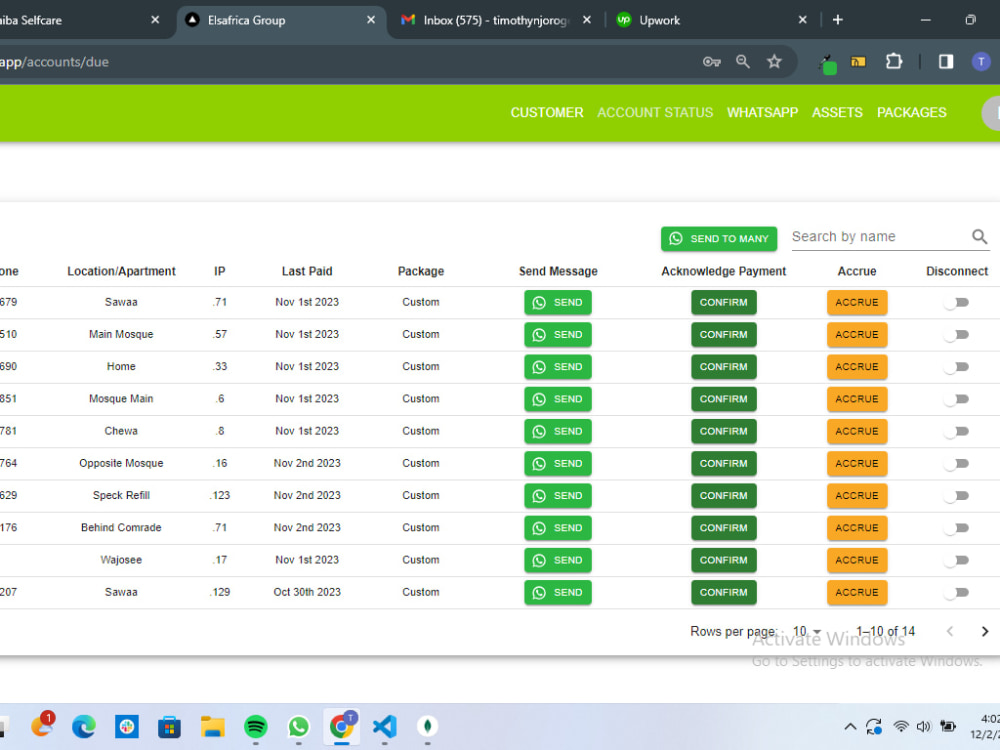Confirm payment for Opposite Mosque row

tap(724, 464)
